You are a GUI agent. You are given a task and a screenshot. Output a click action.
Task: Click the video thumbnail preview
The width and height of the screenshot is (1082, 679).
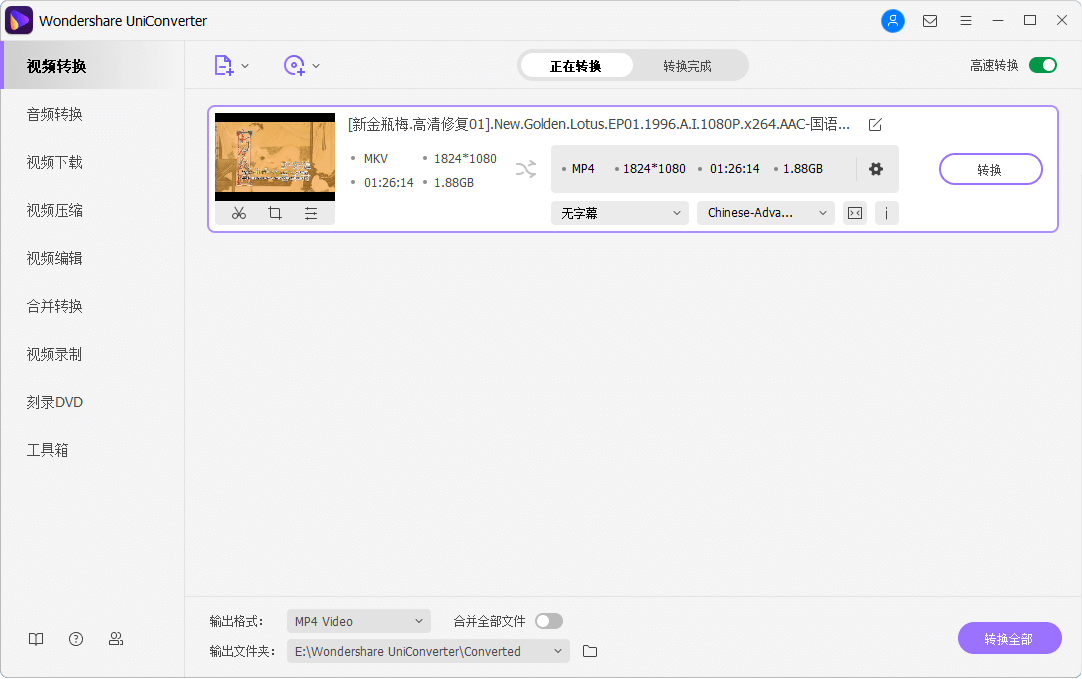275,157
